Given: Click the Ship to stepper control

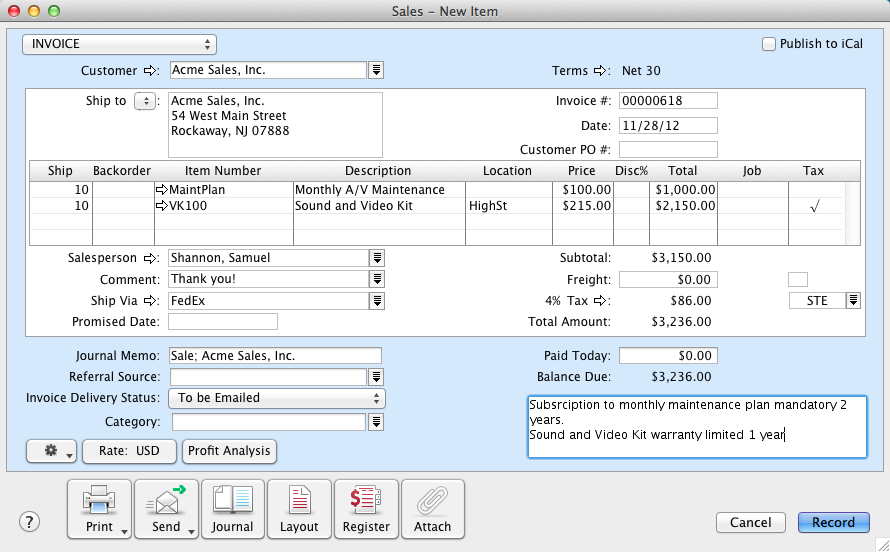Looking at the screenshot, I should 144,101.
